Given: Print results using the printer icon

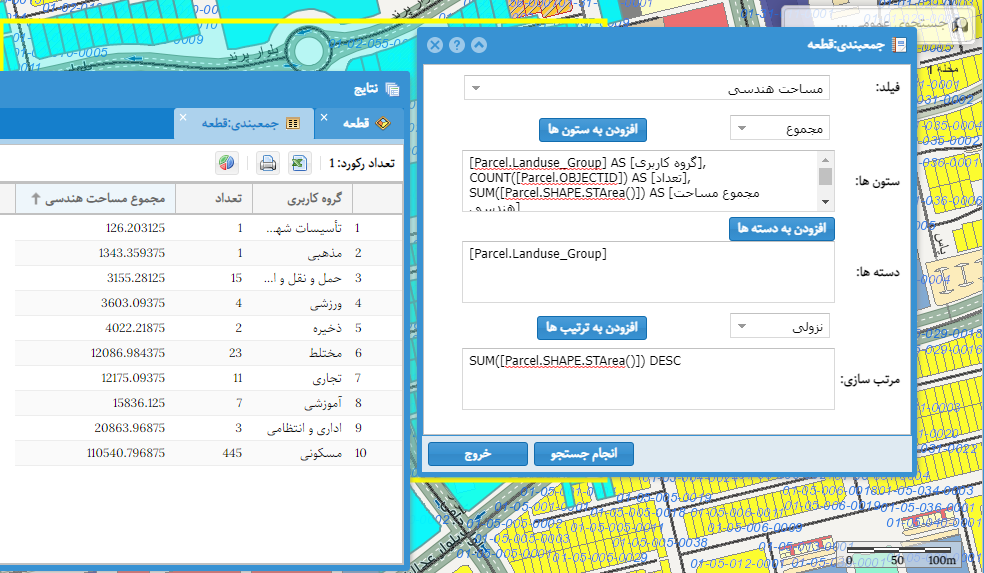Looking at the screenshot, I should [x=268, y=163].
